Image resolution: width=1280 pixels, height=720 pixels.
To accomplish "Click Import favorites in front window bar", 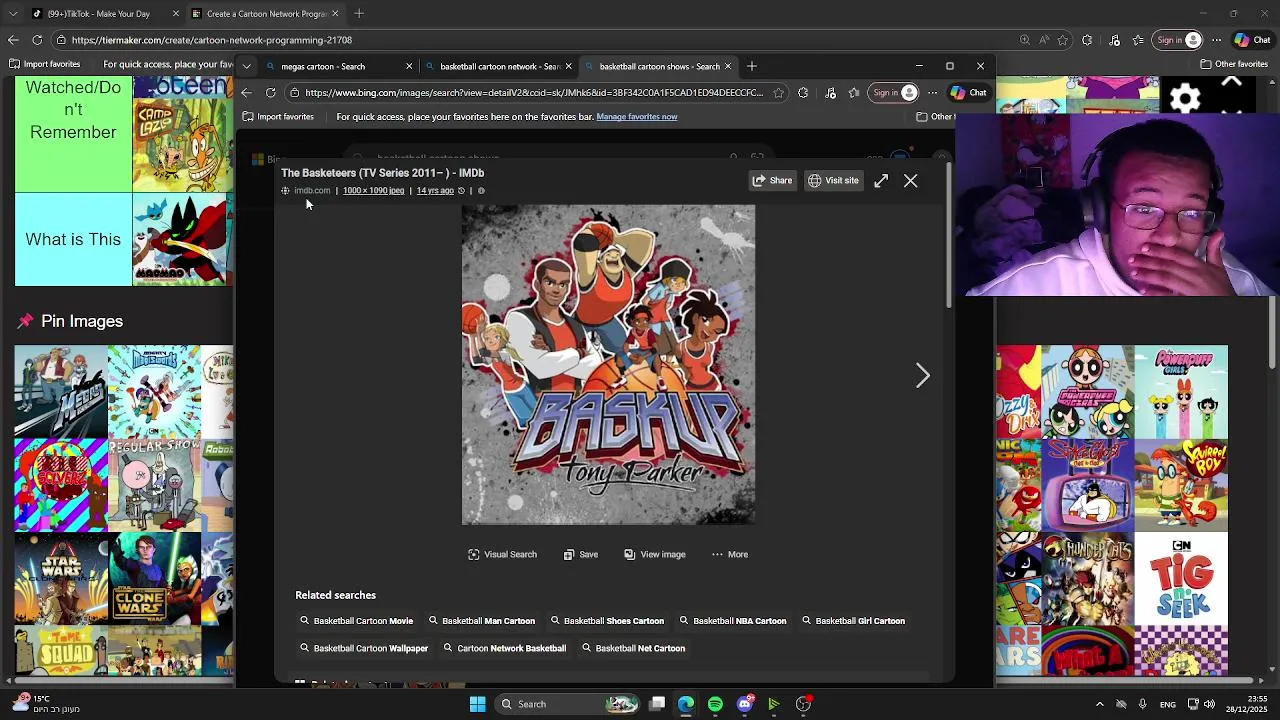I will click(277, 117).
